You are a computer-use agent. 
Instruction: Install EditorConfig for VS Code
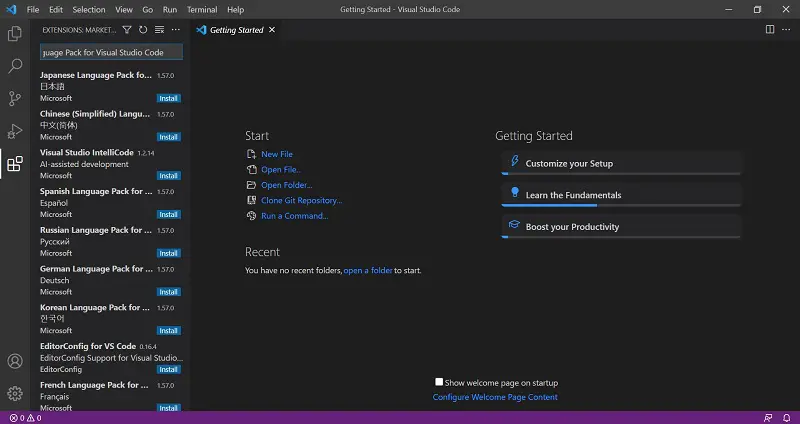tap(168, 370)
